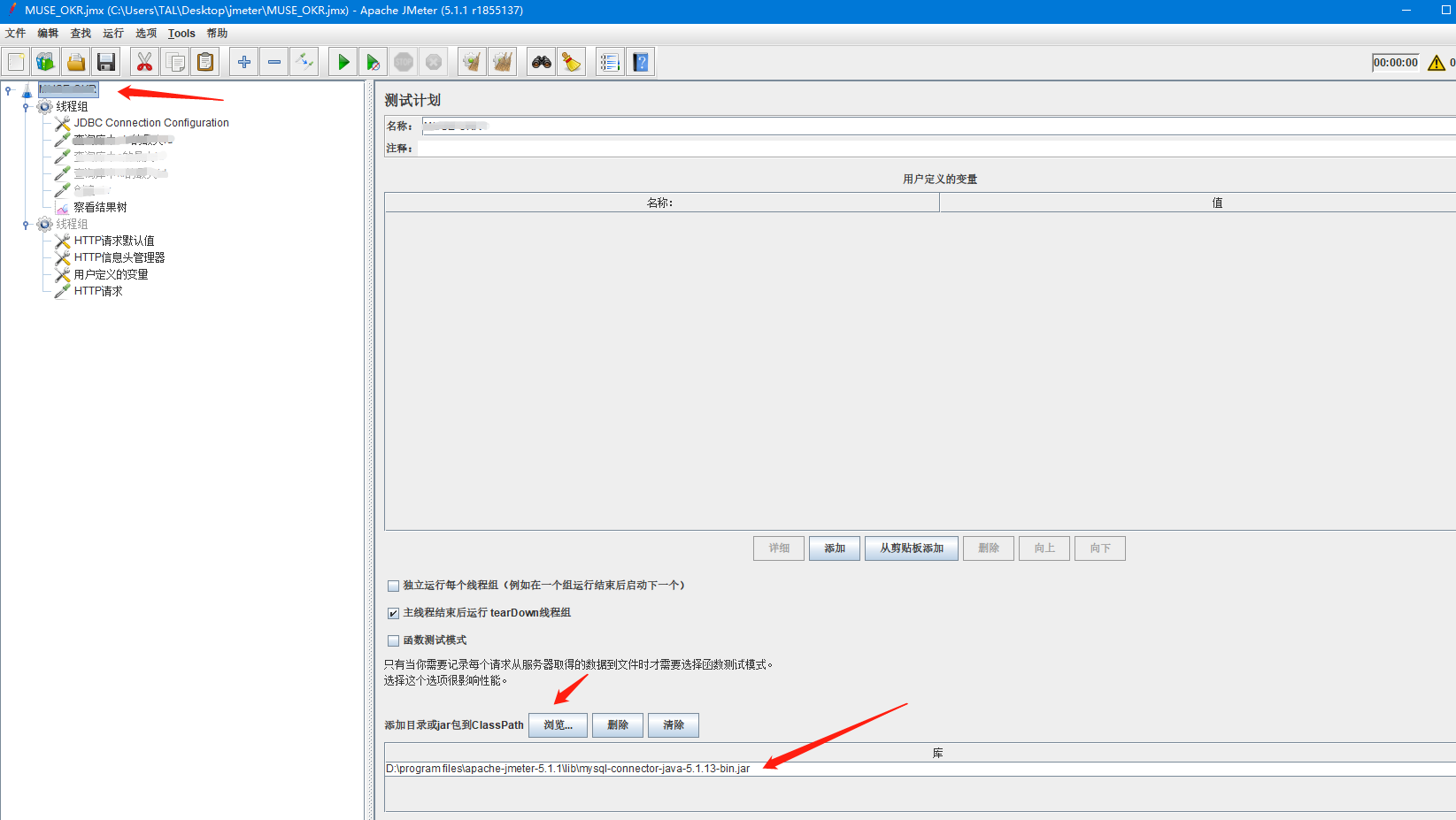This screenshot has width=1456, height=820.
Task: Start the test with green play icon
Action: click(343, 62)
